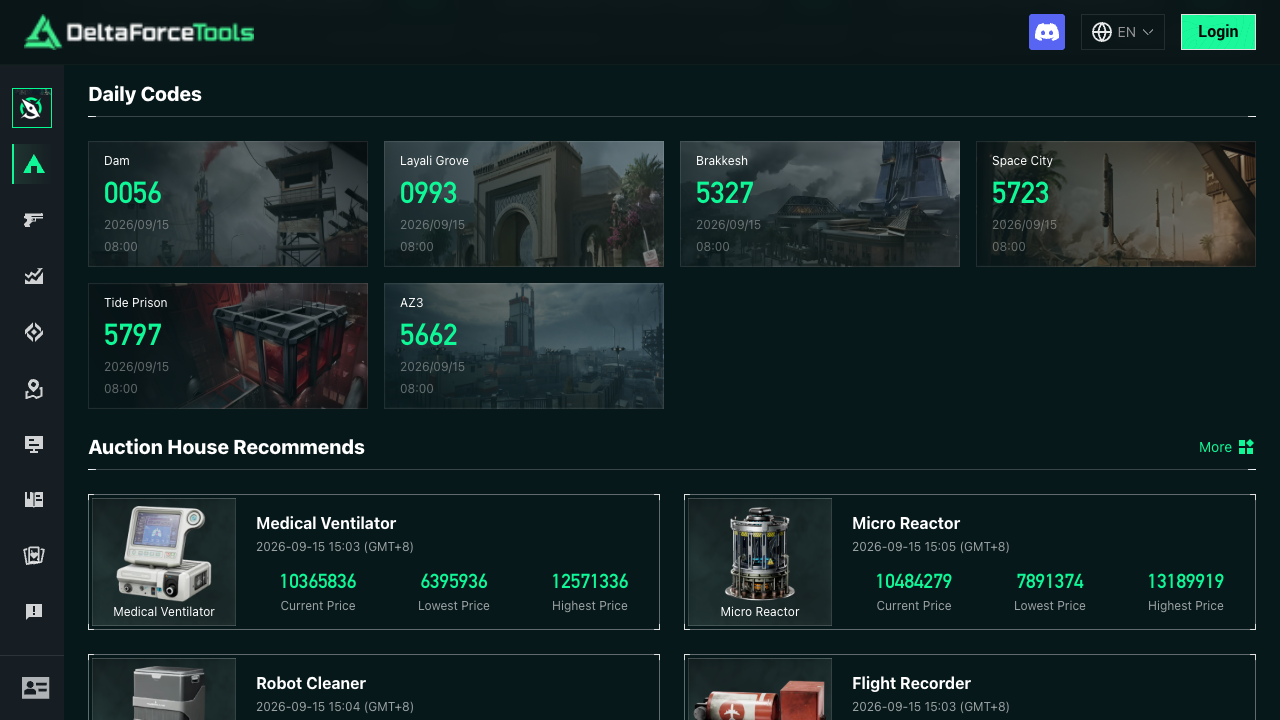
Task: Click the Medical Ventilator item image
Action: [x=164, y=562]
